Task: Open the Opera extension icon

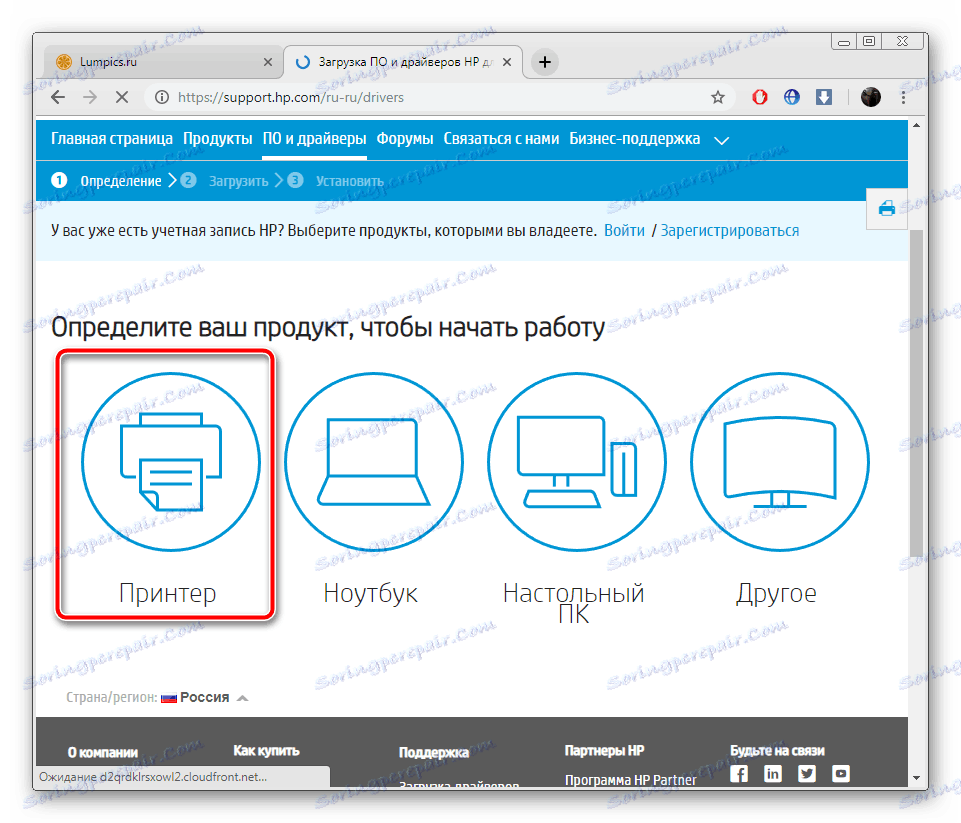Action: point(760,97)
